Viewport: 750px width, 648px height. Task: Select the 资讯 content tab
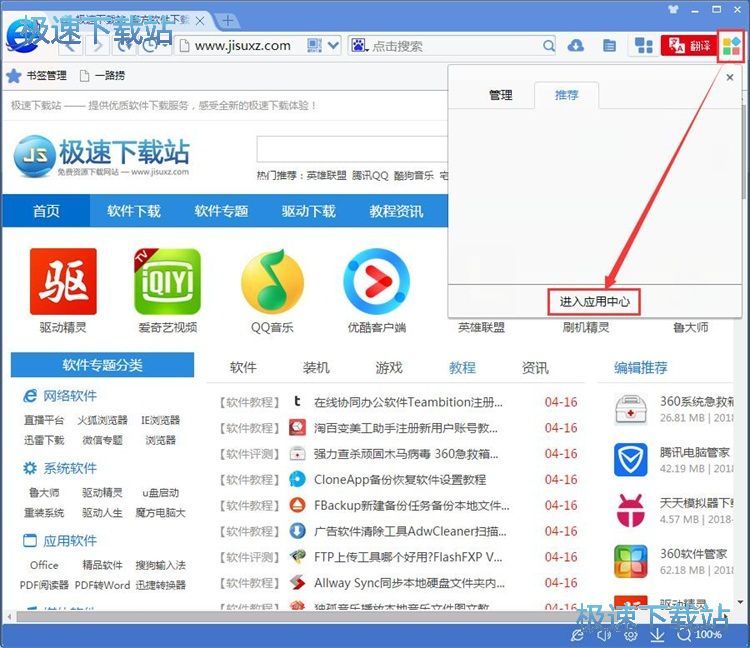coord(535,368)
